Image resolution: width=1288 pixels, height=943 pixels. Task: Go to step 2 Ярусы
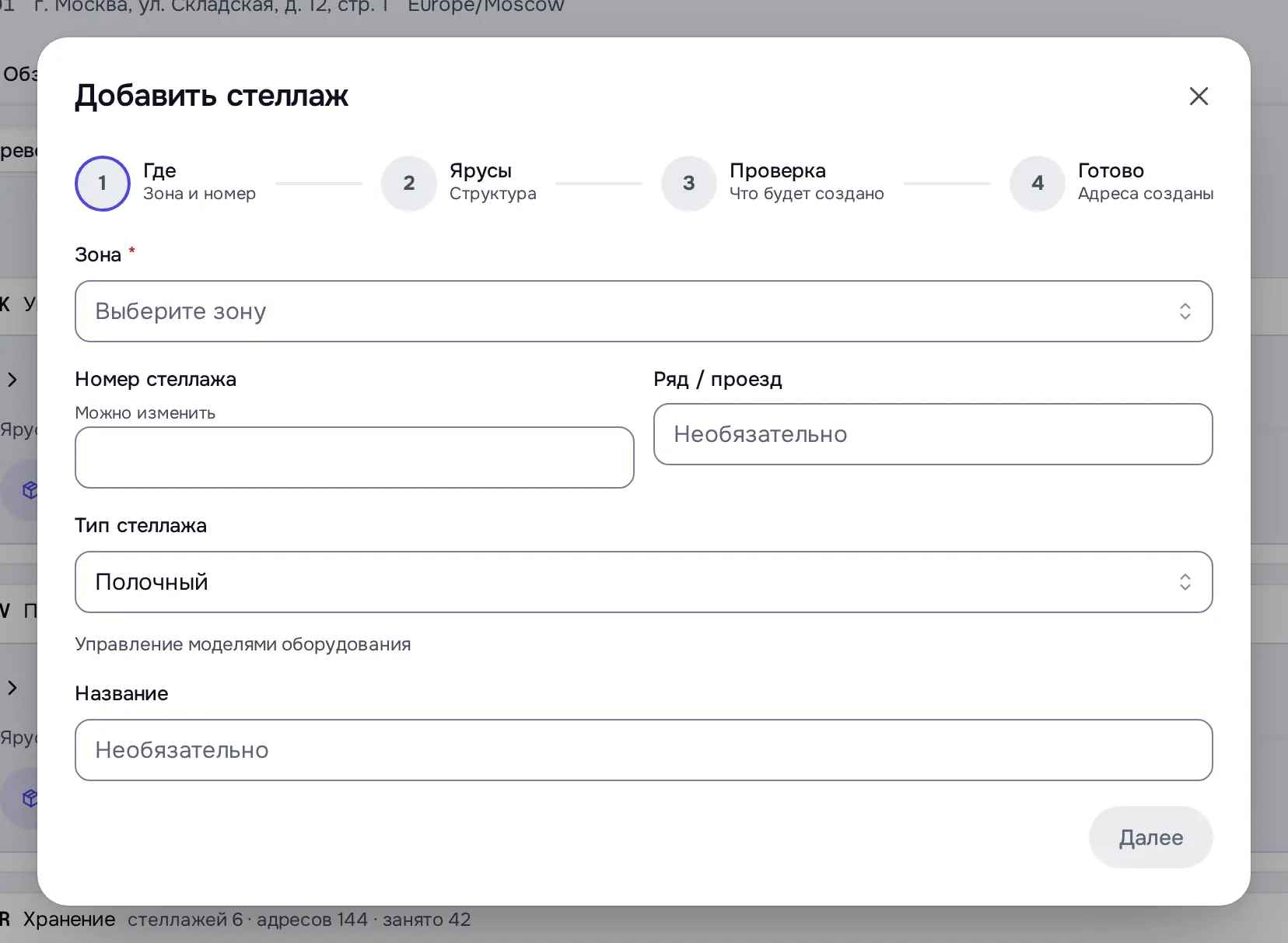pyautogui.click(x=409, y=184)
